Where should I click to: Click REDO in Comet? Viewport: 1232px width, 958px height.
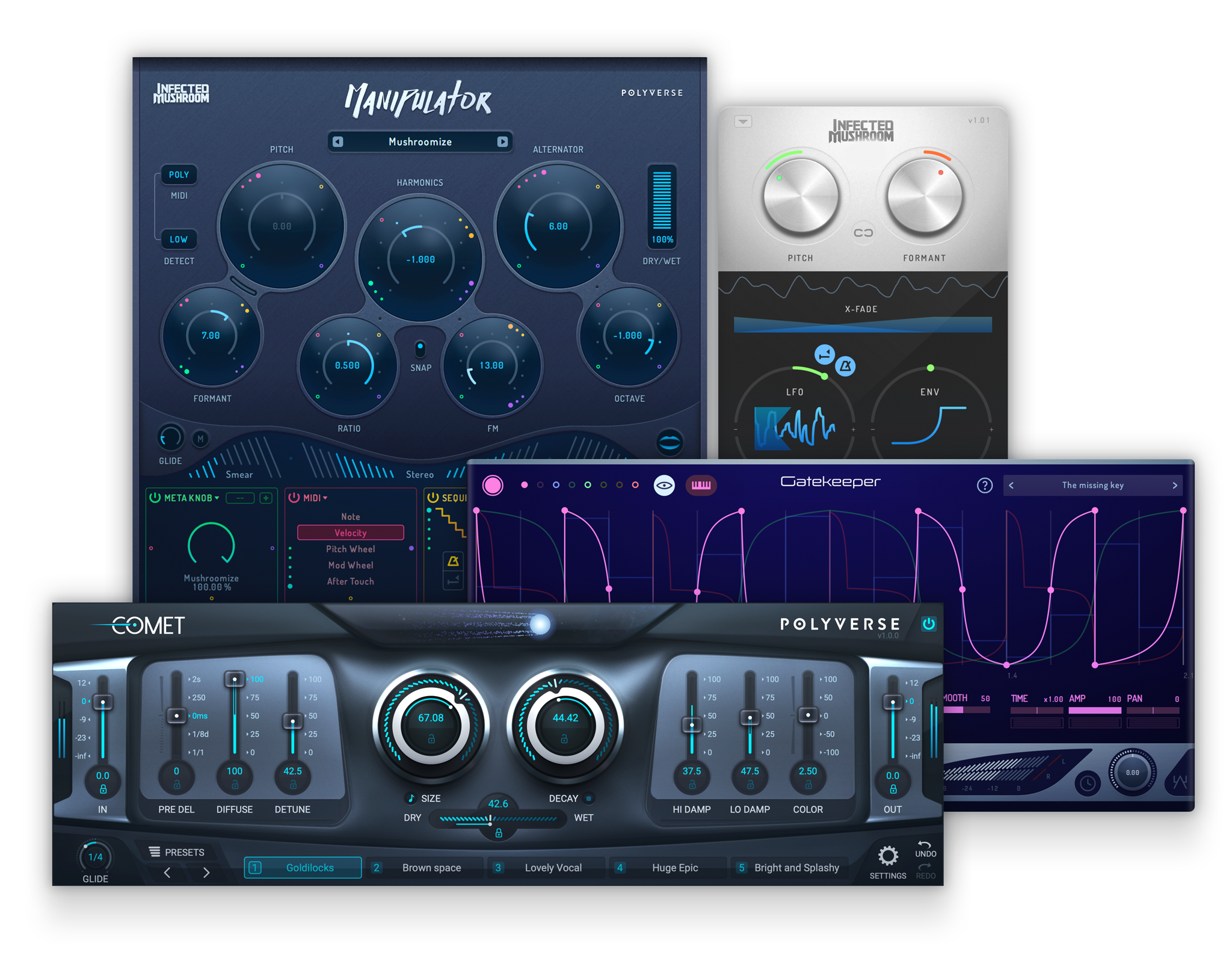[x=925, y=871]
